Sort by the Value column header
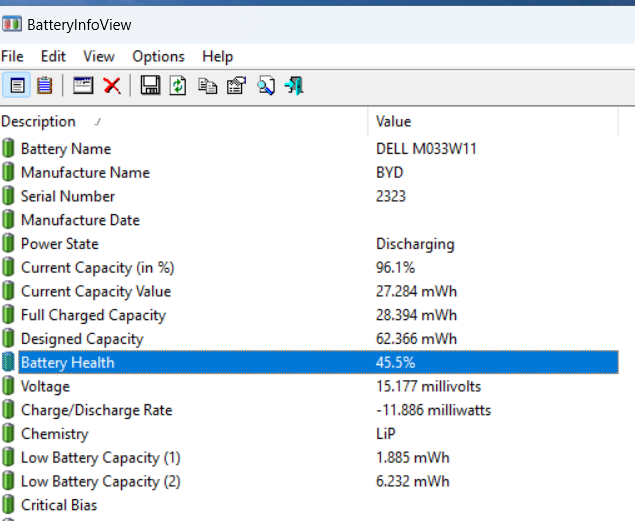This screenshot has width=635, height=521. [x=493, y=121]
